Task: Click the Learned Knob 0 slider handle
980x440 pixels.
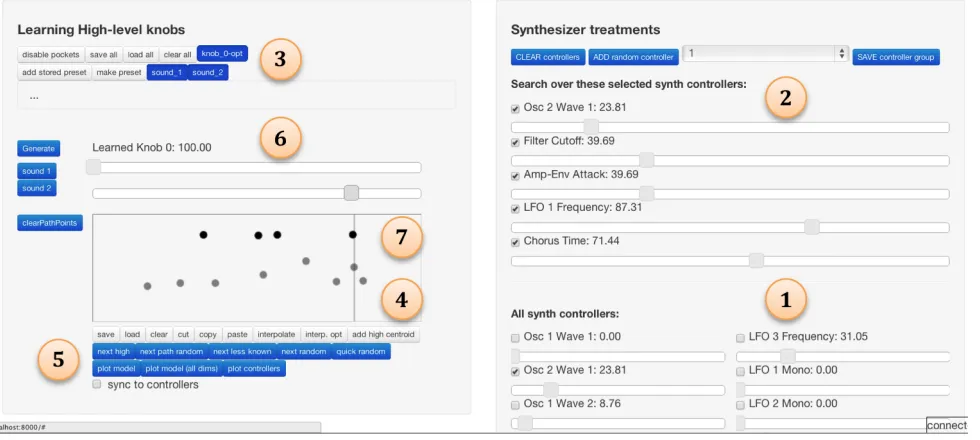Action: [x=93, y=167]
